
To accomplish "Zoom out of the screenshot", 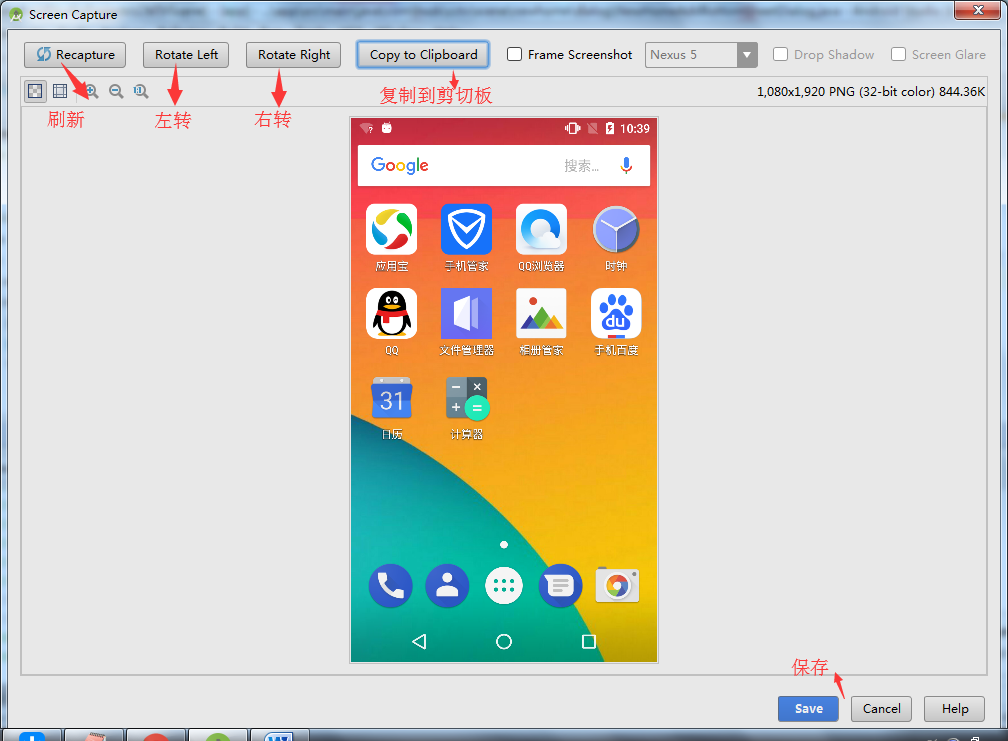I will pyautogui.click(x=116, y=91).
